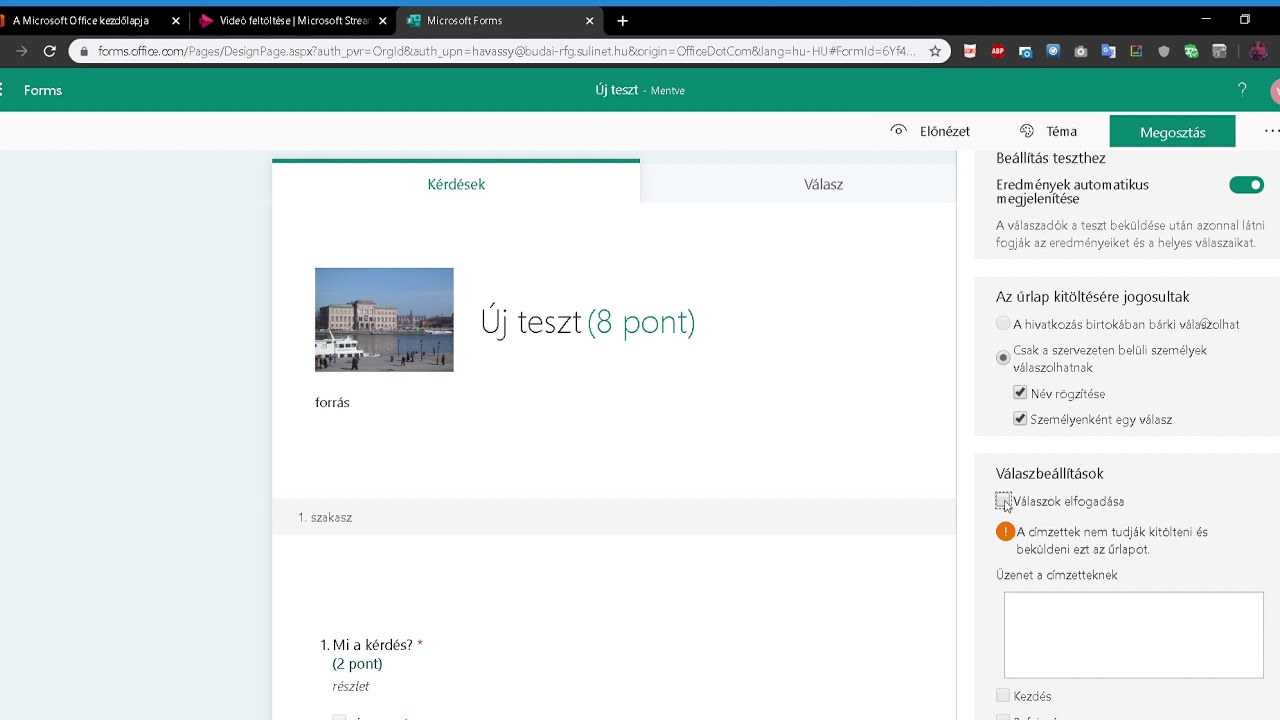Image resolution: width=1280 pixels, height=720 pixels.
Task: Click the Új teszt form title
Action: [x=531, y=322]
